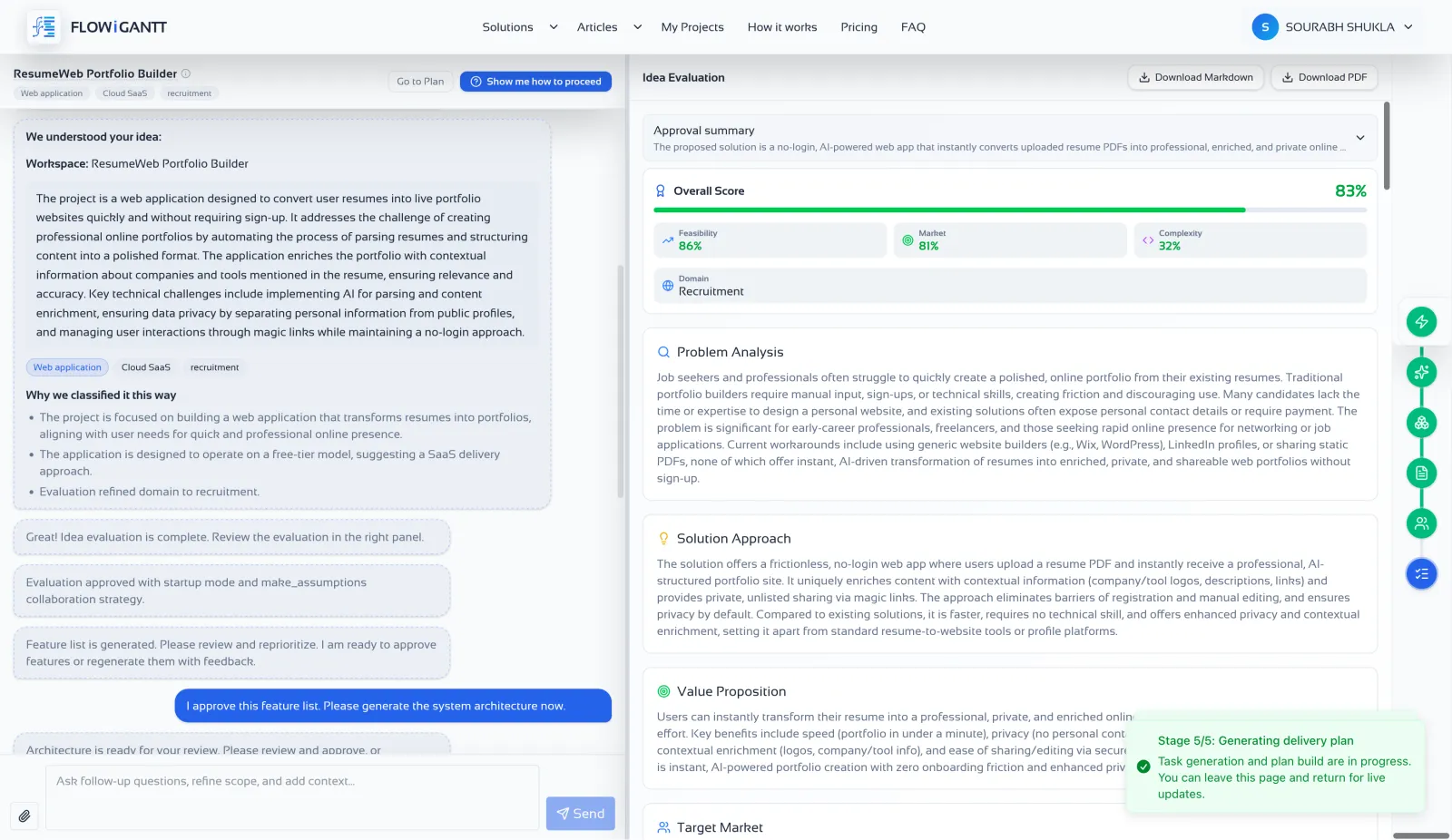The image size is (1452, 840).
Task: Click the follow-up questions input field
Action: coord(292,797)
